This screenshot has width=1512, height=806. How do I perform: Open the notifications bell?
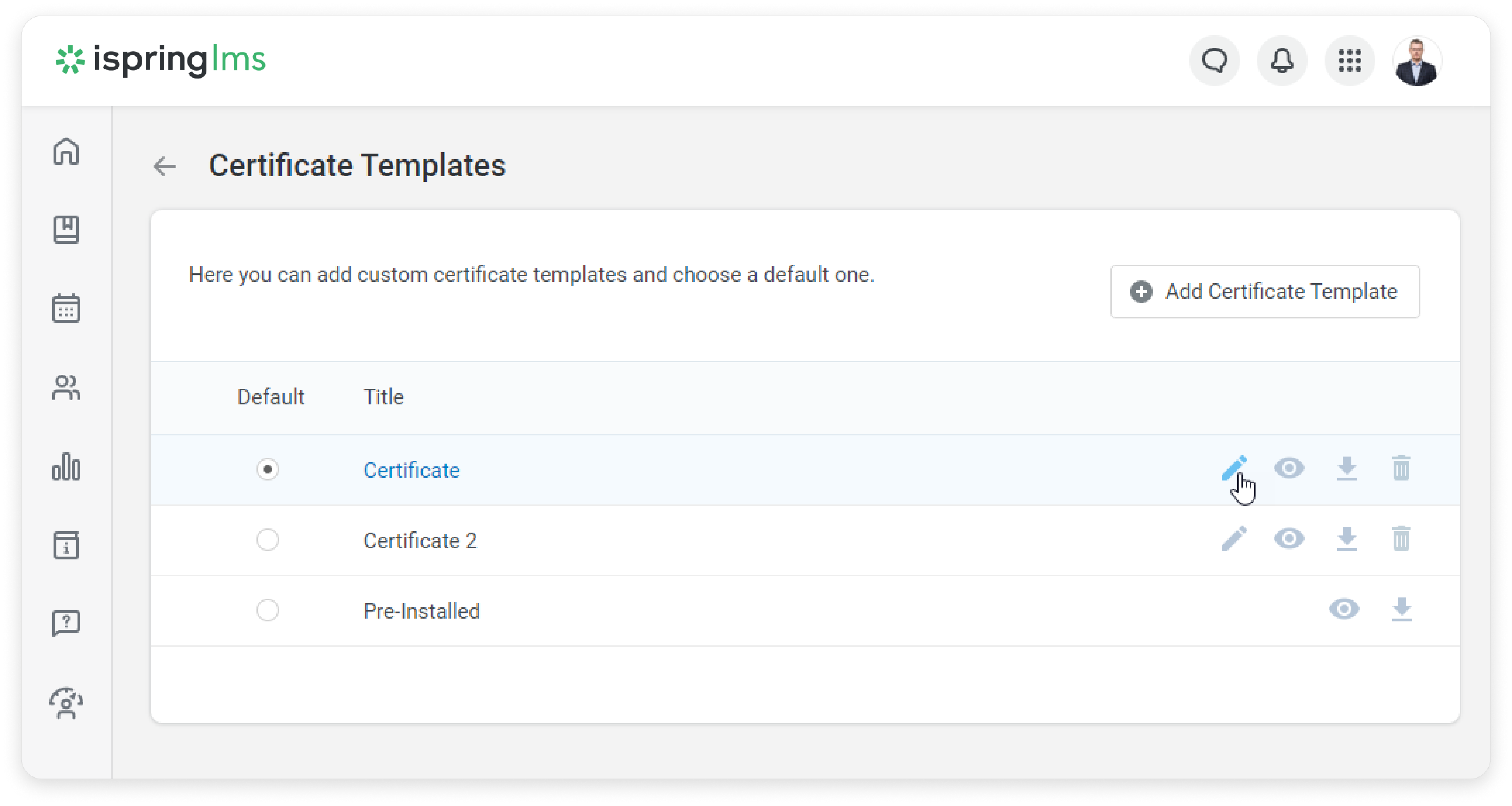point(1282,61)
